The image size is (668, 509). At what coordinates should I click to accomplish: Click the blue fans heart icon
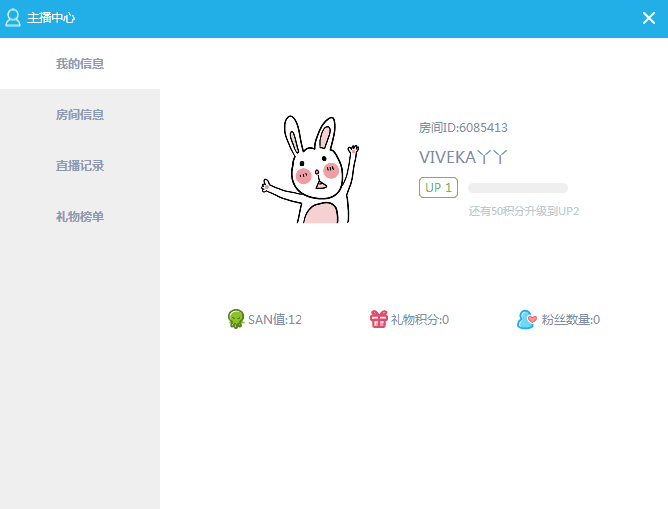pos(526,319)
